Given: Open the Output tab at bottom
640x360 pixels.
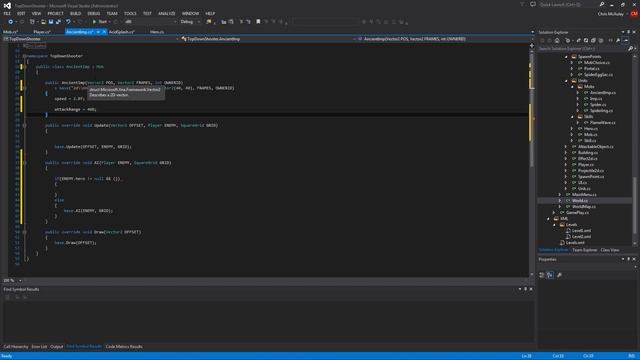Looking at the screenshot, I should coord(57,347).
